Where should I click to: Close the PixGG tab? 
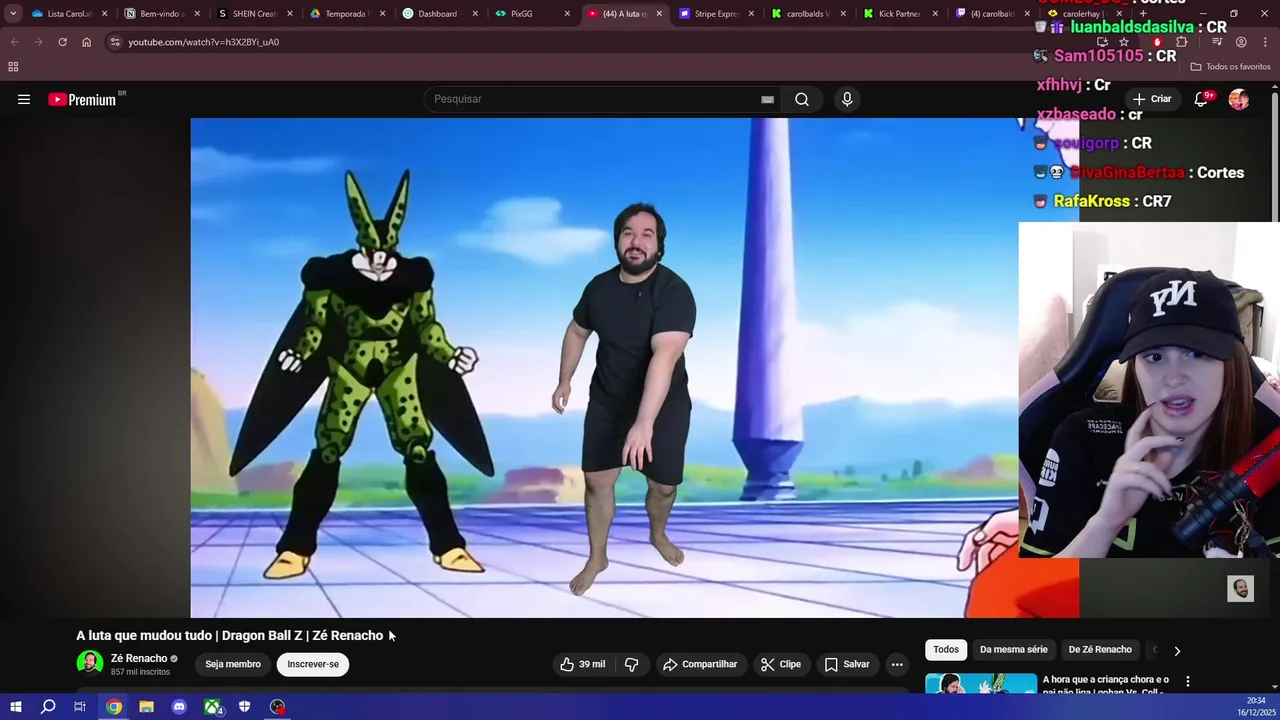(x=567, y=14)
